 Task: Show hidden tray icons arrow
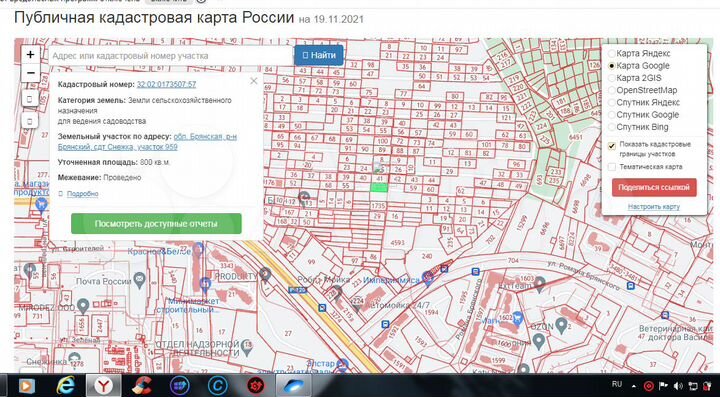(x=635, y=386)
